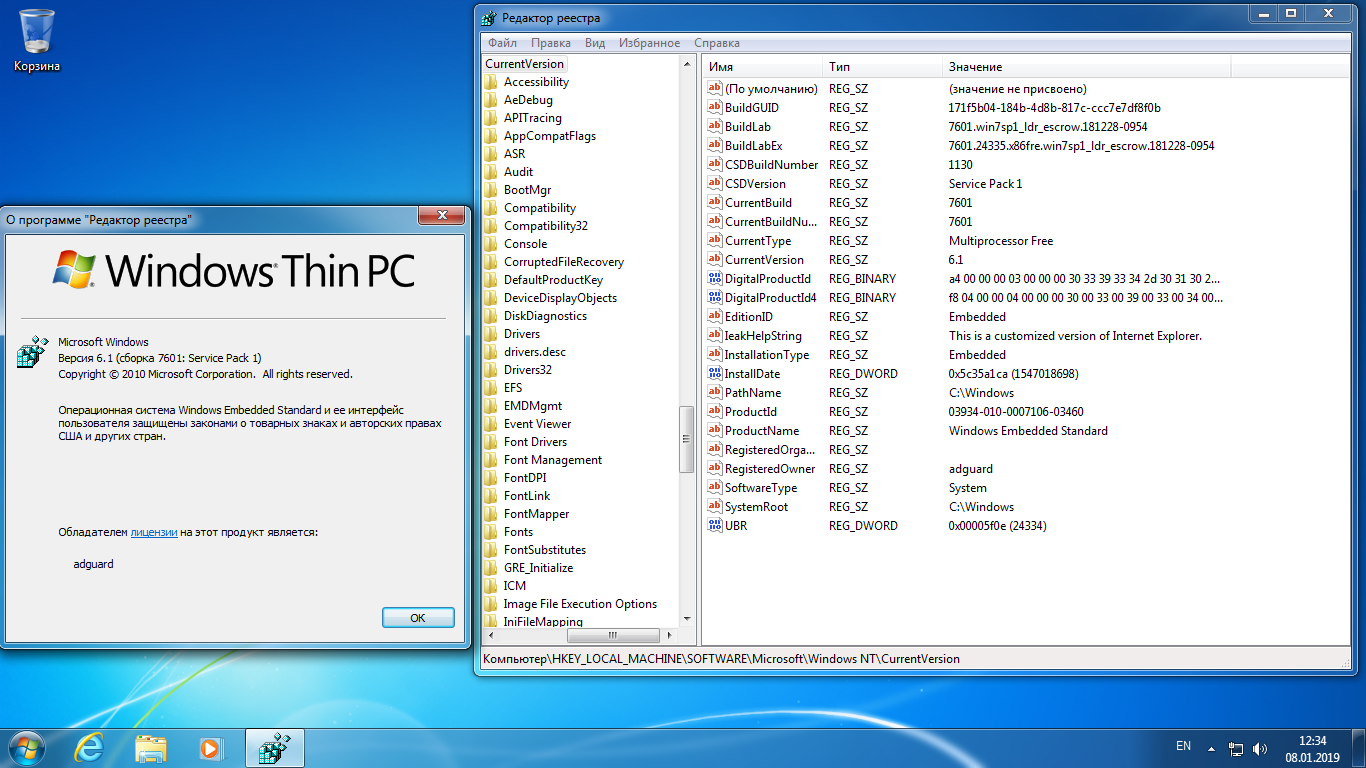Open the Вид menu
Viewport: 1366px width, 768px height.
coord(595,43)
